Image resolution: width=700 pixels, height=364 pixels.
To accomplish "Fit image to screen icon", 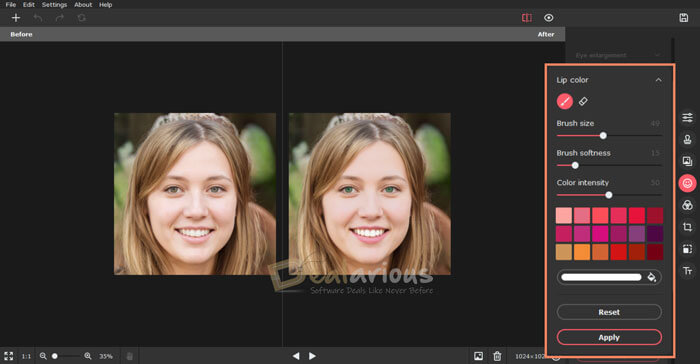I will click(8, 356).
